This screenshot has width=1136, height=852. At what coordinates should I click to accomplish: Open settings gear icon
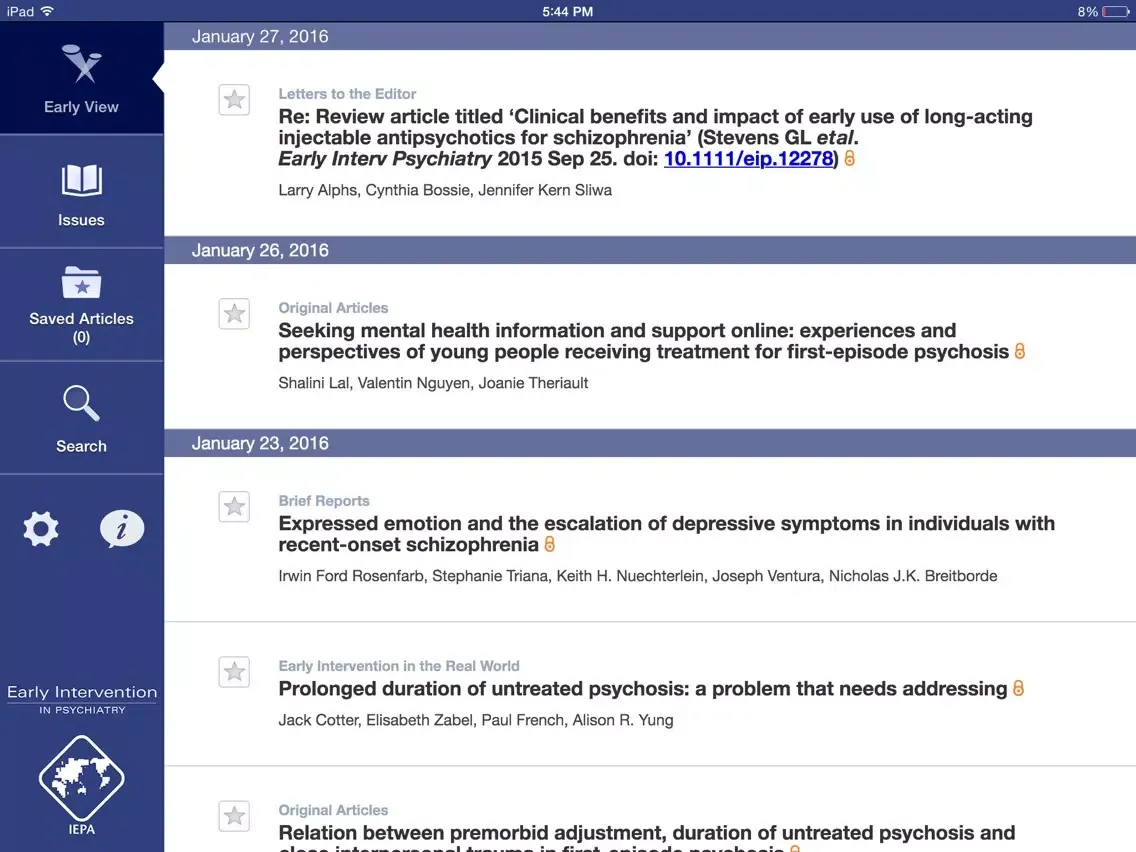[41, 529]
